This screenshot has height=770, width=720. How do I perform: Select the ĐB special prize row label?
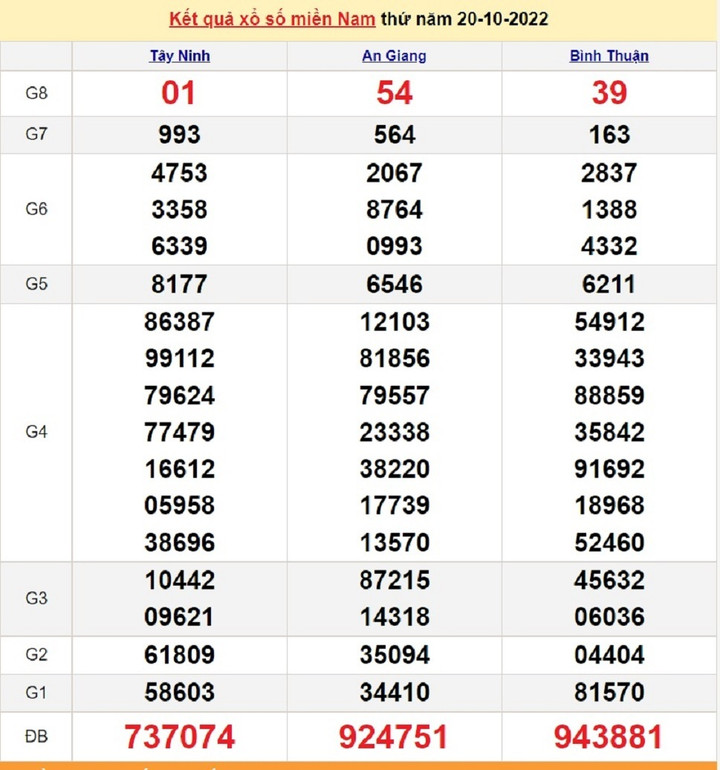(36, 737)
